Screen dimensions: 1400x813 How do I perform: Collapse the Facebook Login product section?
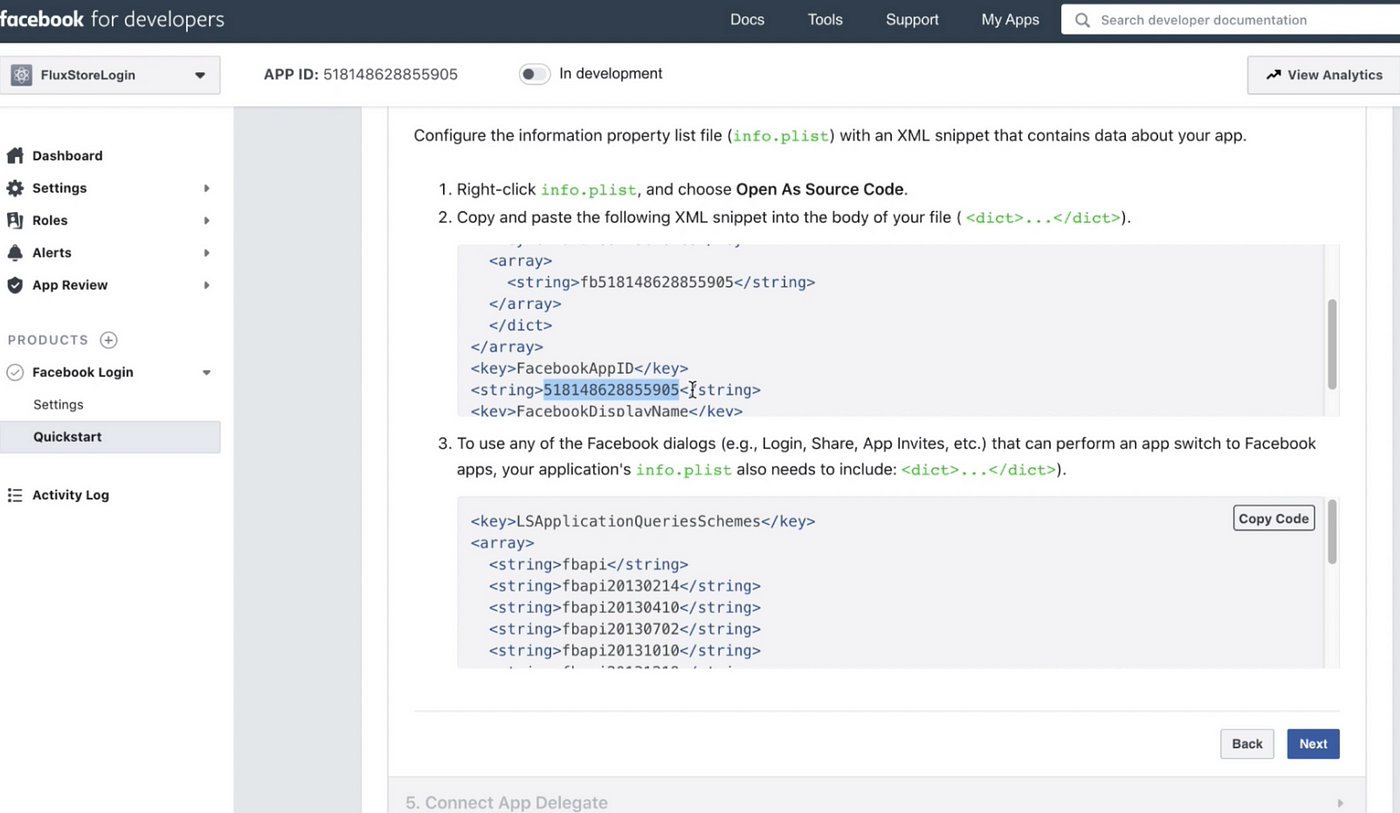[207, 373]
